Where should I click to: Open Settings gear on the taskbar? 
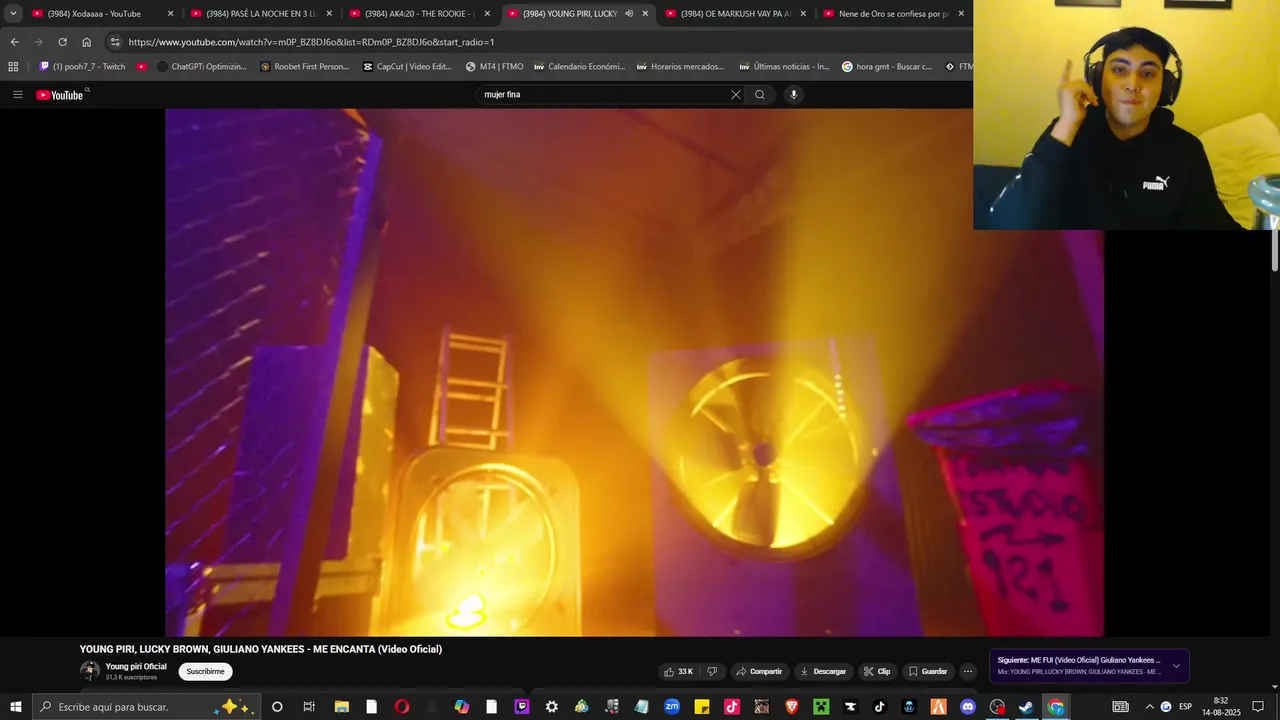coord(551,707)
